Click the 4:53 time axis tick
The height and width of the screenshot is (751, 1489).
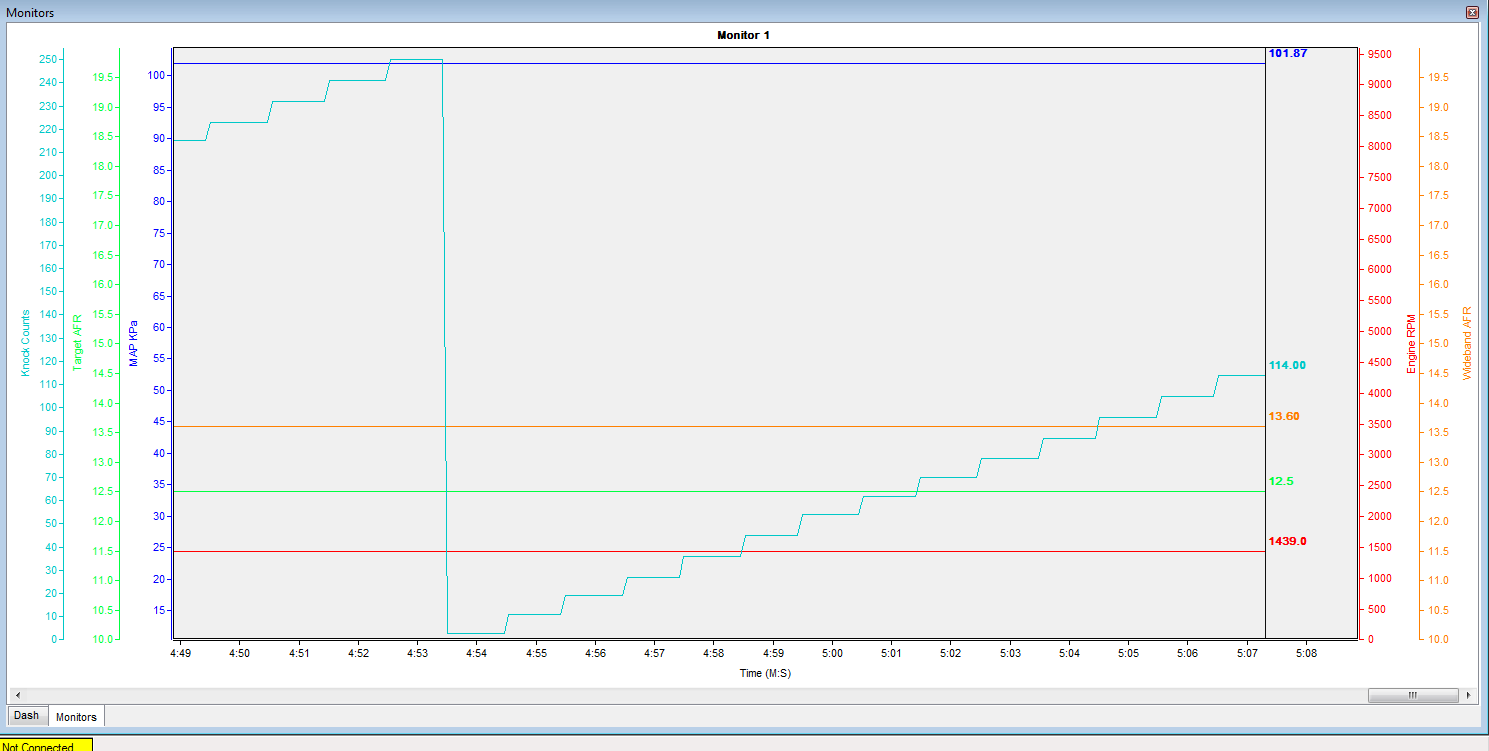417,653
